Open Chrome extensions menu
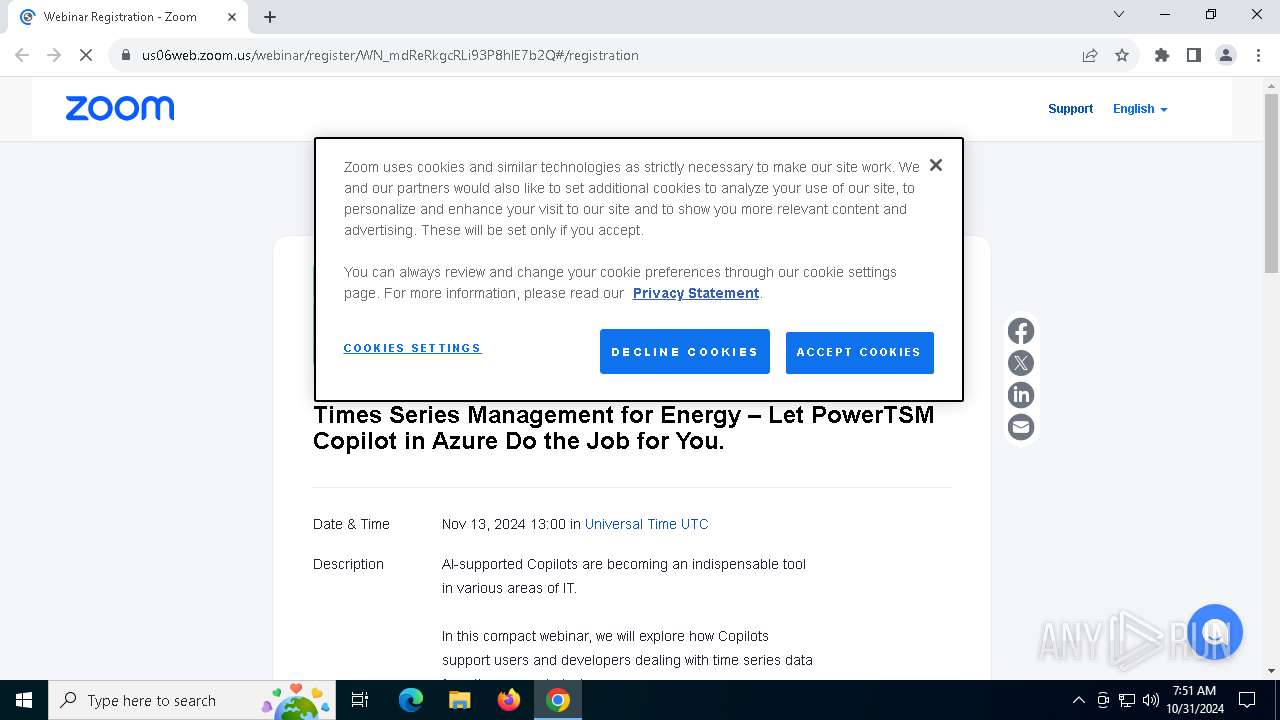The height and width of the screenshot is (720, 1280). [x=1162, y=55]
